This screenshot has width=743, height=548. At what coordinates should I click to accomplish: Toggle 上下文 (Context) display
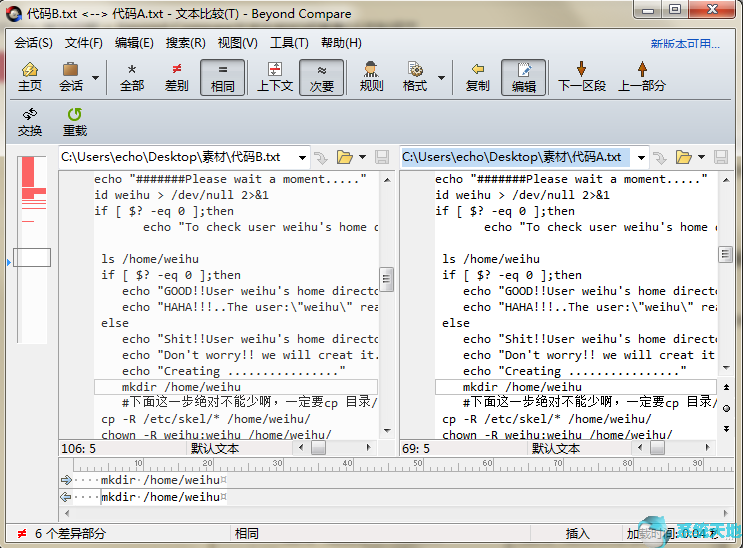click(274, 77)
